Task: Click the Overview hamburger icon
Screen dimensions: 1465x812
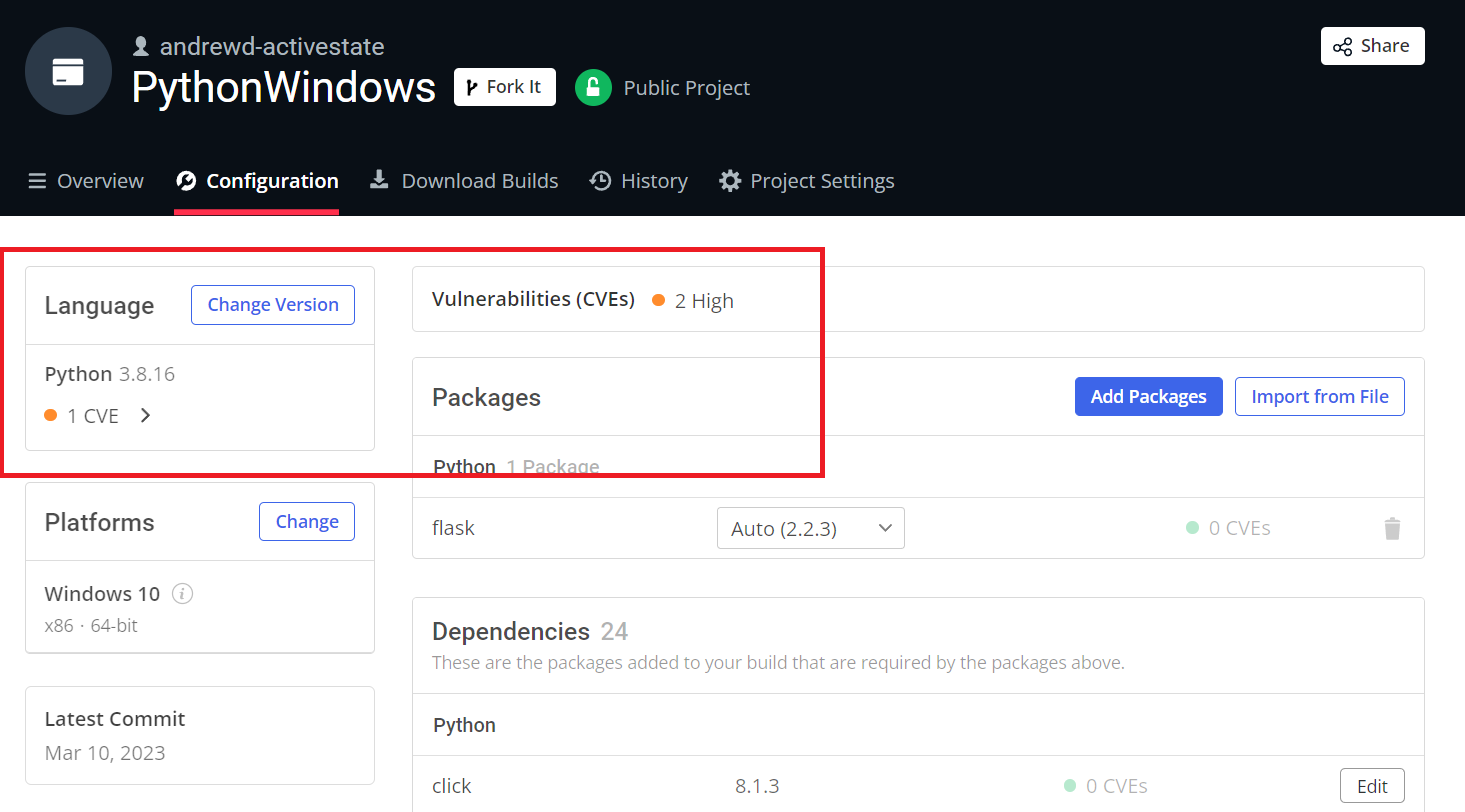Action: [37, 181]
